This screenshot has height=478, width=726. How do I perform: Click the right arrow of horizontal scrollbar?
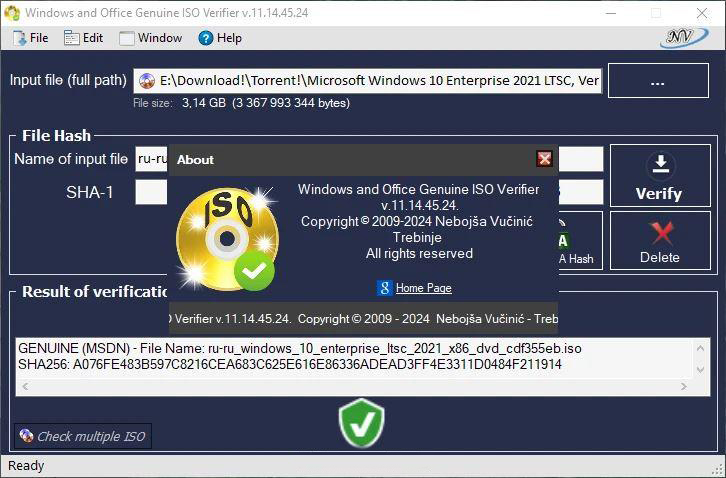(x=684, y=386)
